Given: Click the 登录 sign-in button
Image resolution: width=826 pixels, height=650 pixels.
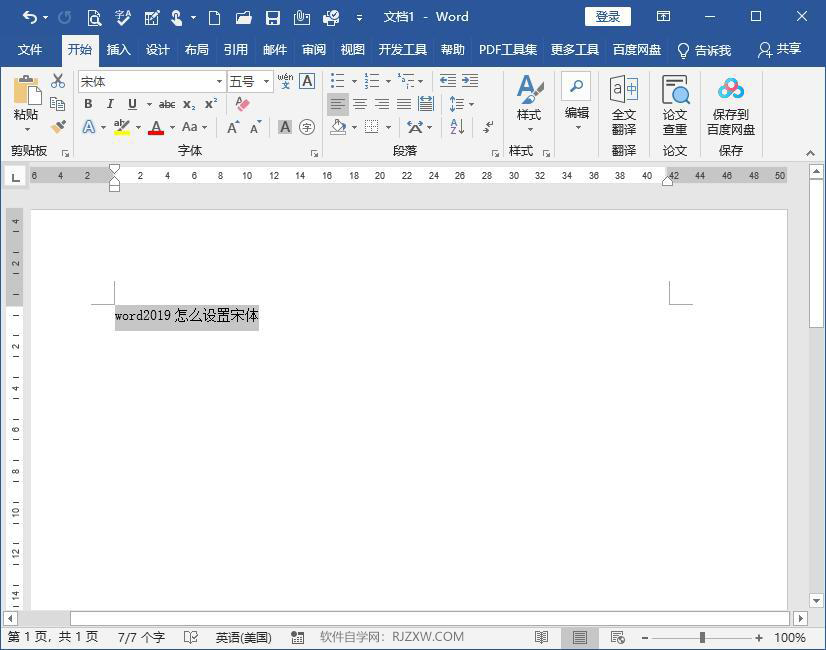Looking at the screenshot, I should 607,16.
